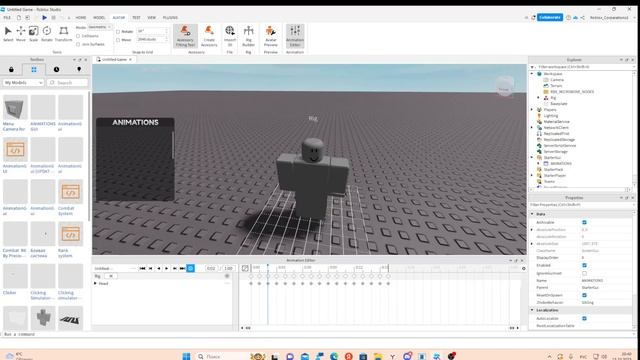Expand the Head track in the Animation Editor
Image resolution: width=640 pixels, height=360 pixels.
pyautogui.click(x=96, y=283)
